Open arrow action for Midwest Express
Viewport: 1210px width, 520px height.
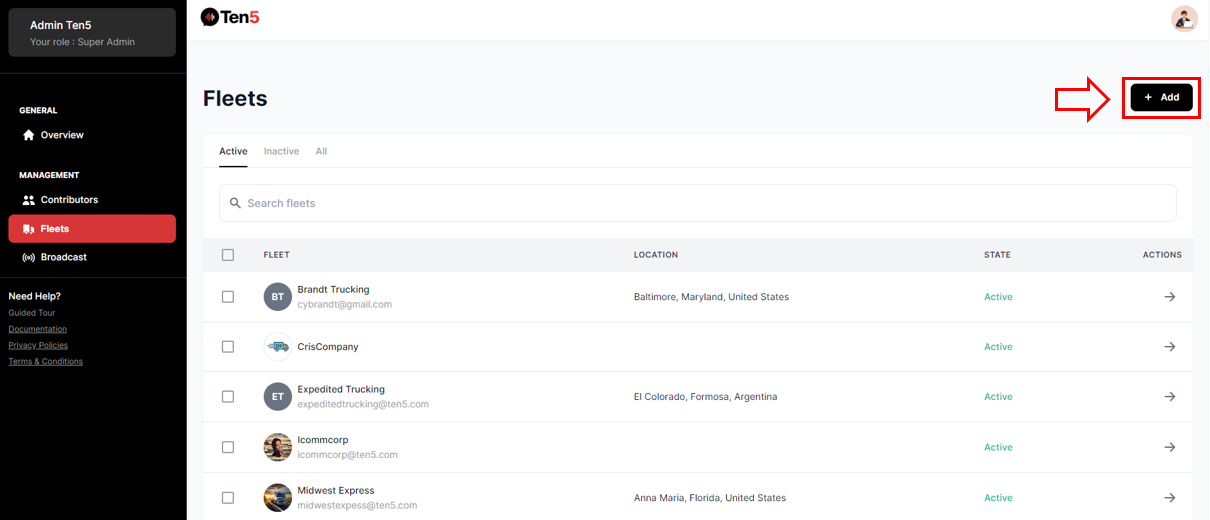[1169, 497]
